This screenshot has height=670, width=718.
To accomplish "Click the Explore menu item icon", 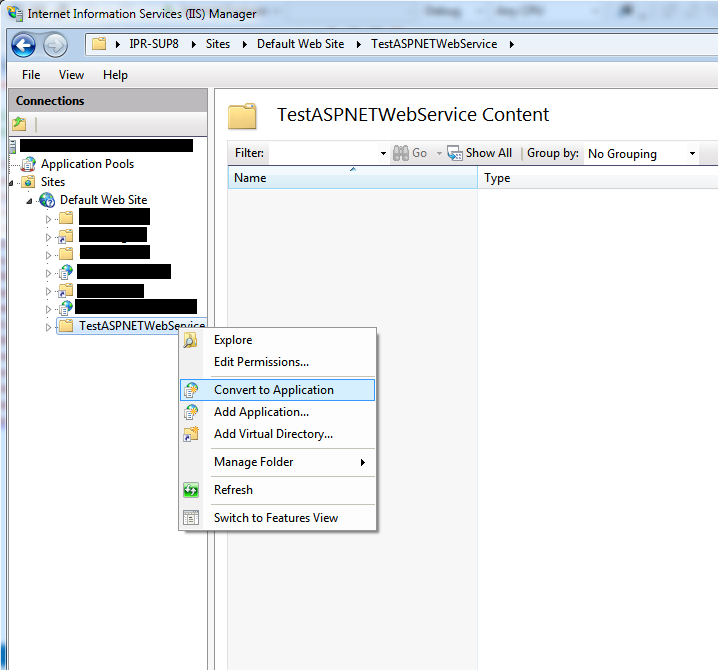I will pos(190,340).
